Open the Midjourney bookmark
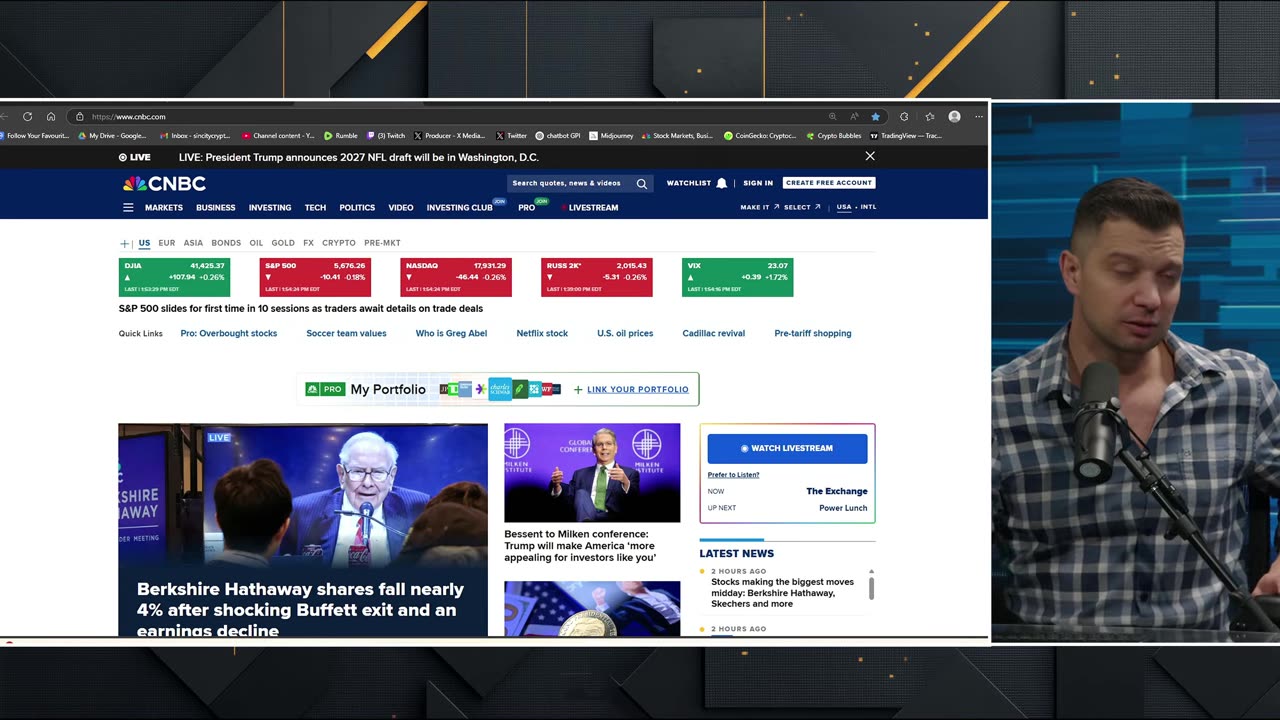Viewport: 1280px width, 720px height. [x=611, y=136]
